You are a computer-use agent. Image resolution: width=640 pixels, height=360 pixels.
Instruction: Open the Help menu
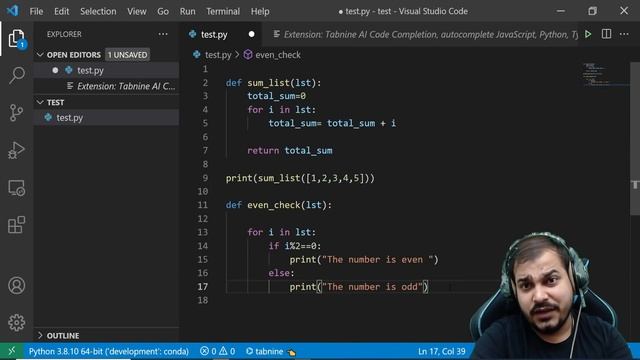pos(260,11)
